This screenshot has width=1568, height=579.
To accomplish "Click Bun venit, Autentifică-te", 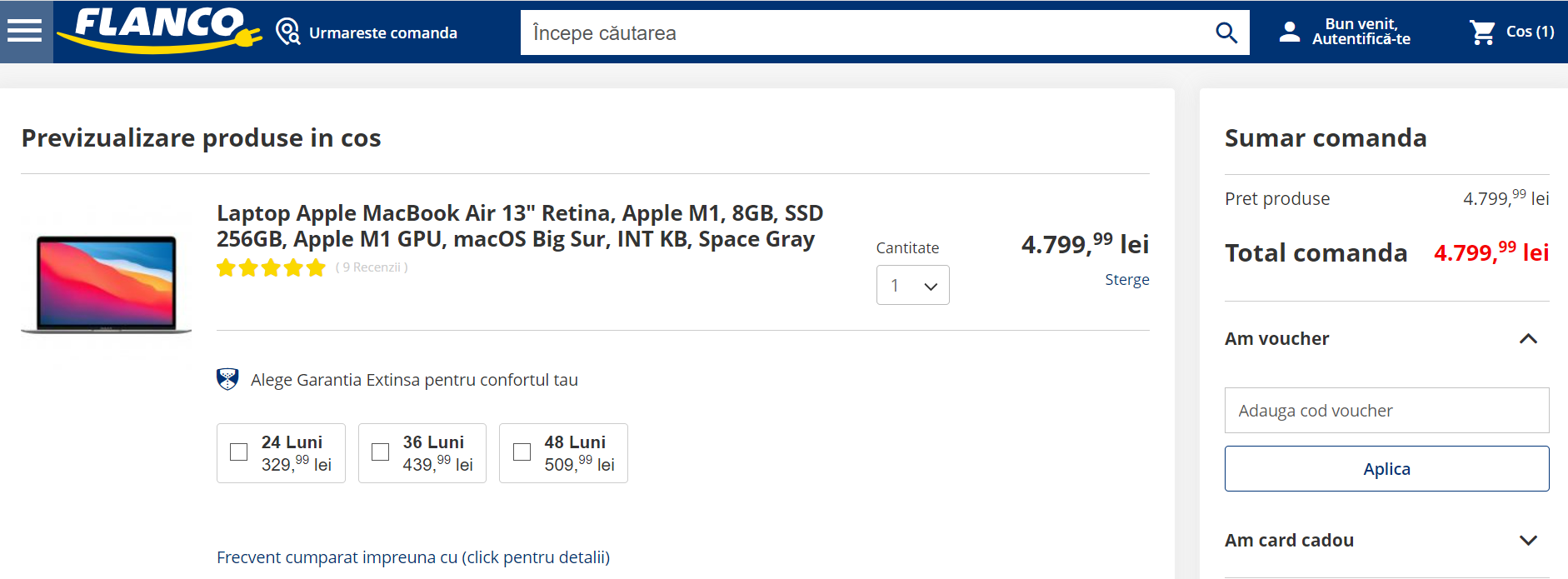I will click(1361, 32).
